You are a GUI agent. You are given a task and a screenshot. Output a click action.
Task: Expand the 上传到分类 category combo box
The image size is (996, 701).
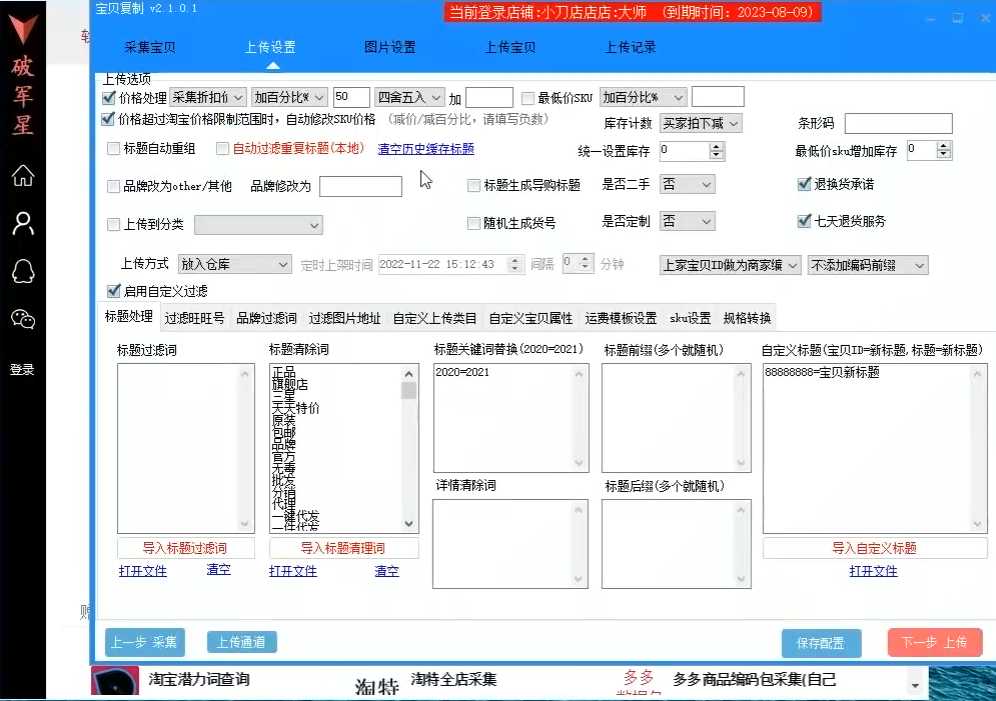[259, 225]
